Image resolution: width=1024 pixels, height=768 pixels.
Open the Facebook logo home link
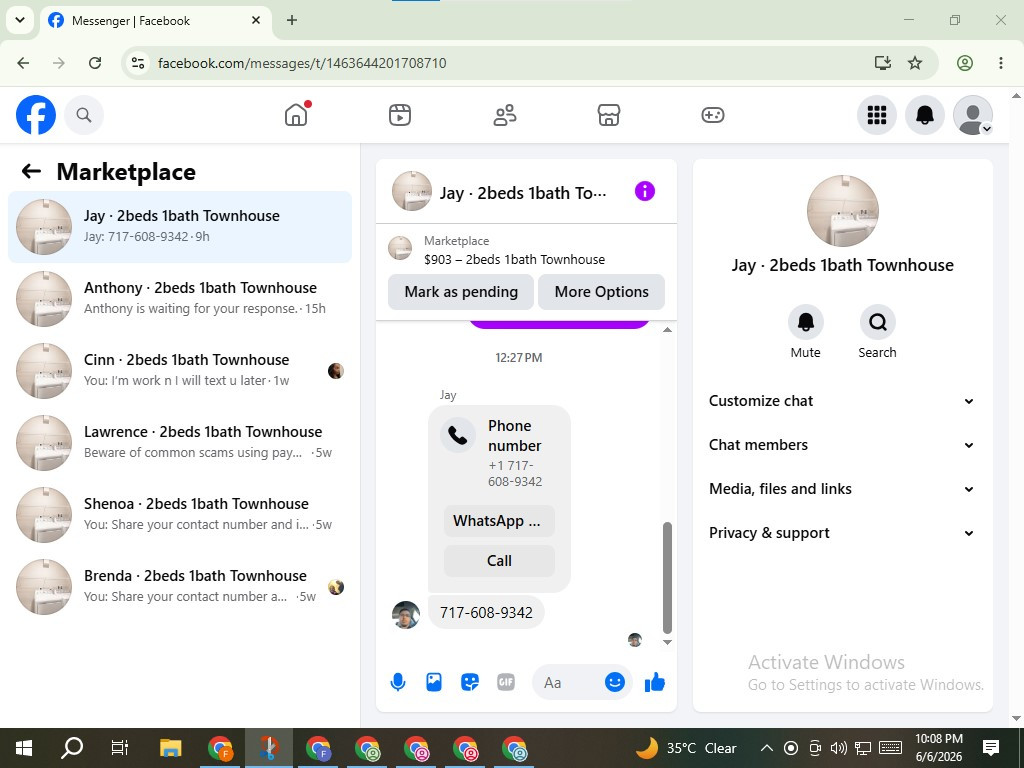point(36,115)
